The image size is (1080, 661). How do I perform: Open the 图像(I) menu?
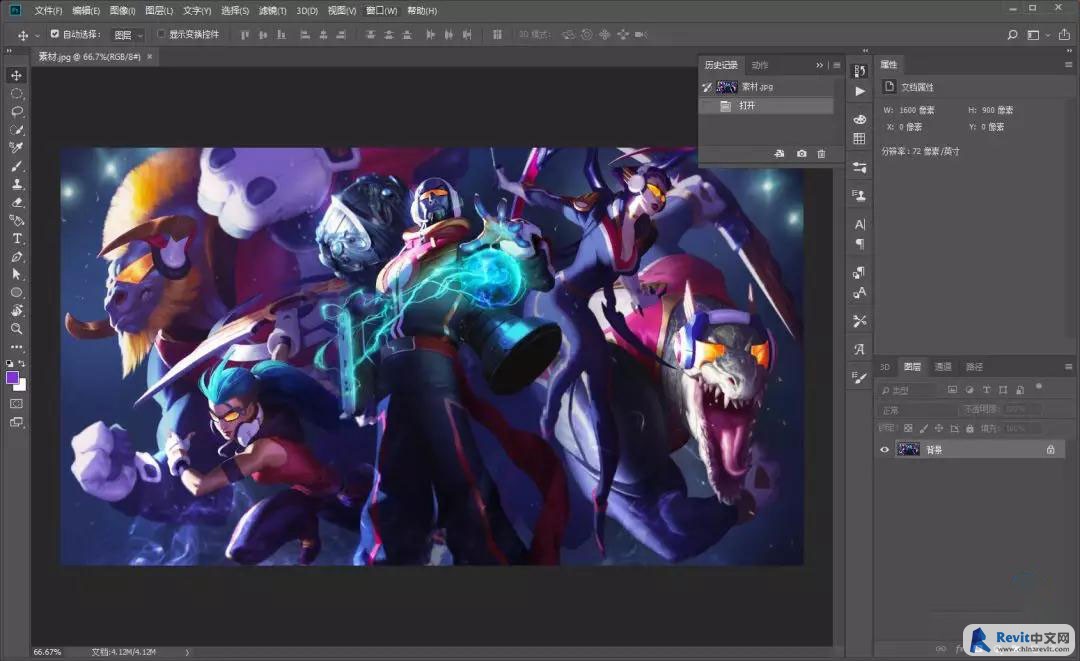(123, 10)
